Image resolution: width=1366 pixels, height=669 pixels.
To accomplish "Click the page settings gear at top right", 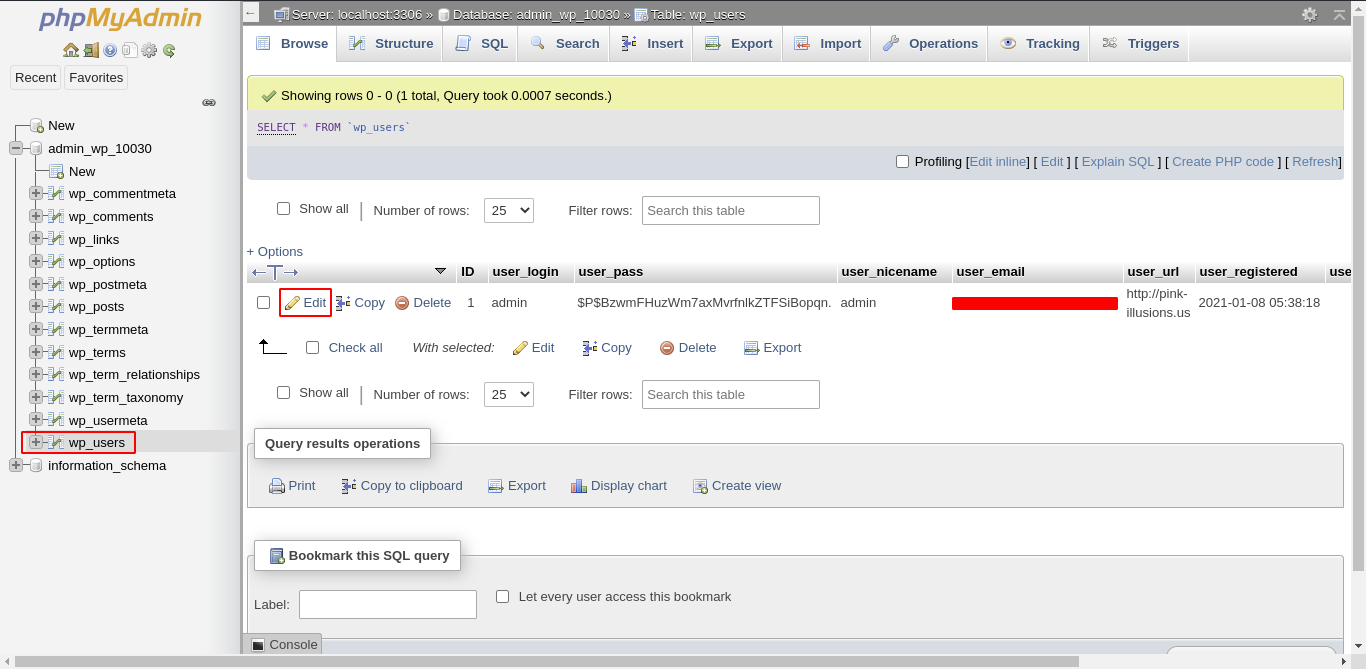I will pos(1309,14).
